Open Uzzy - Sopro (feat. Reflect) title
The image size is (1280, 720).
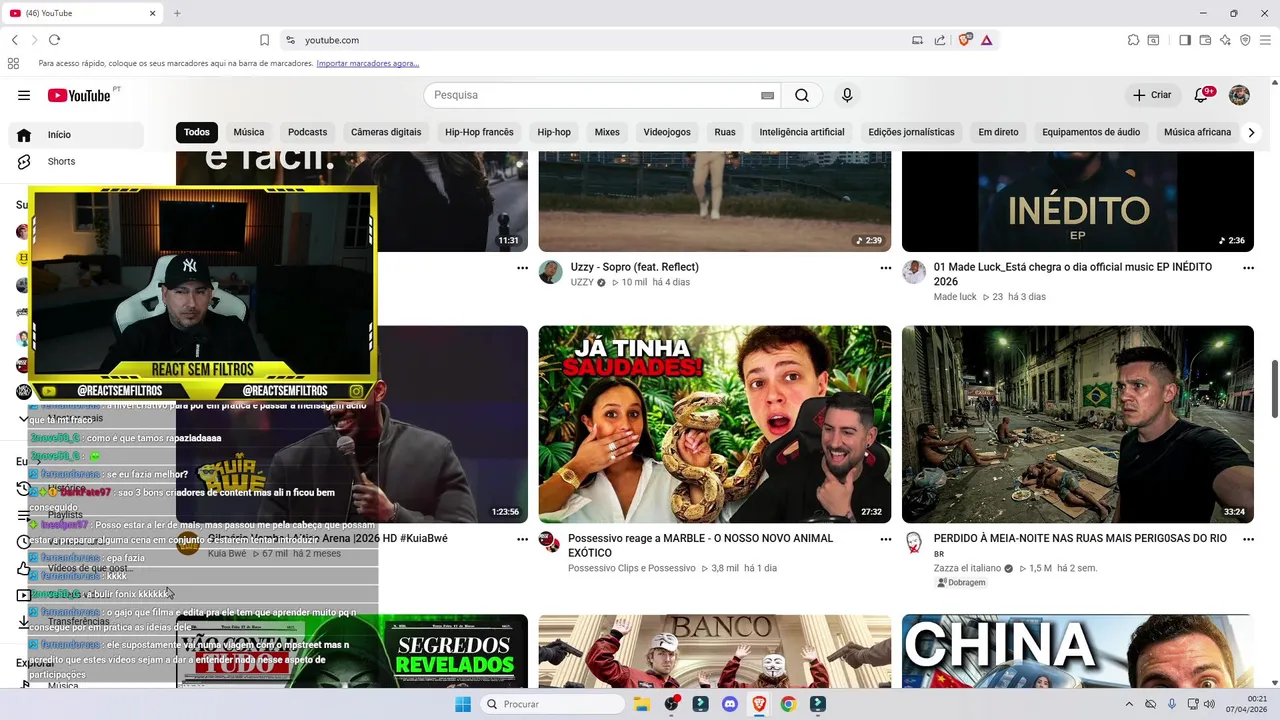[635, 267]
